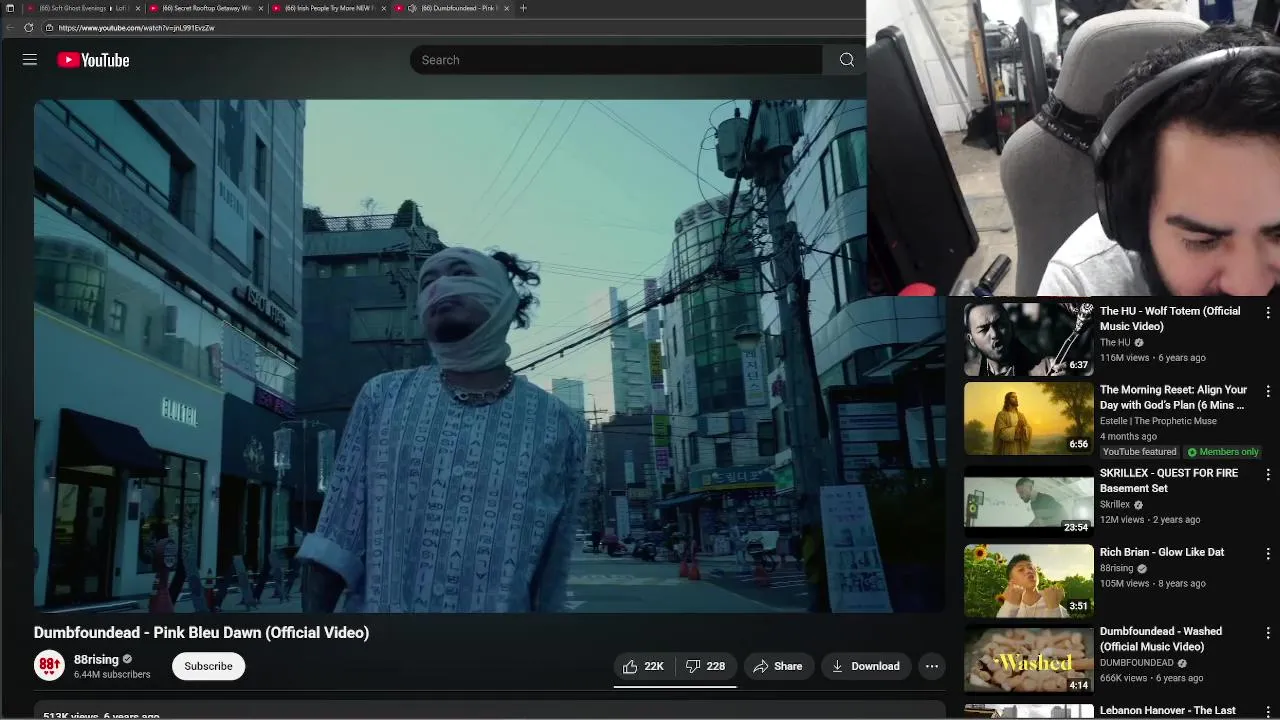Open options for Wolf Totem video
Viewport: 1280px width, 720px height.
(x=1268, y=313)
